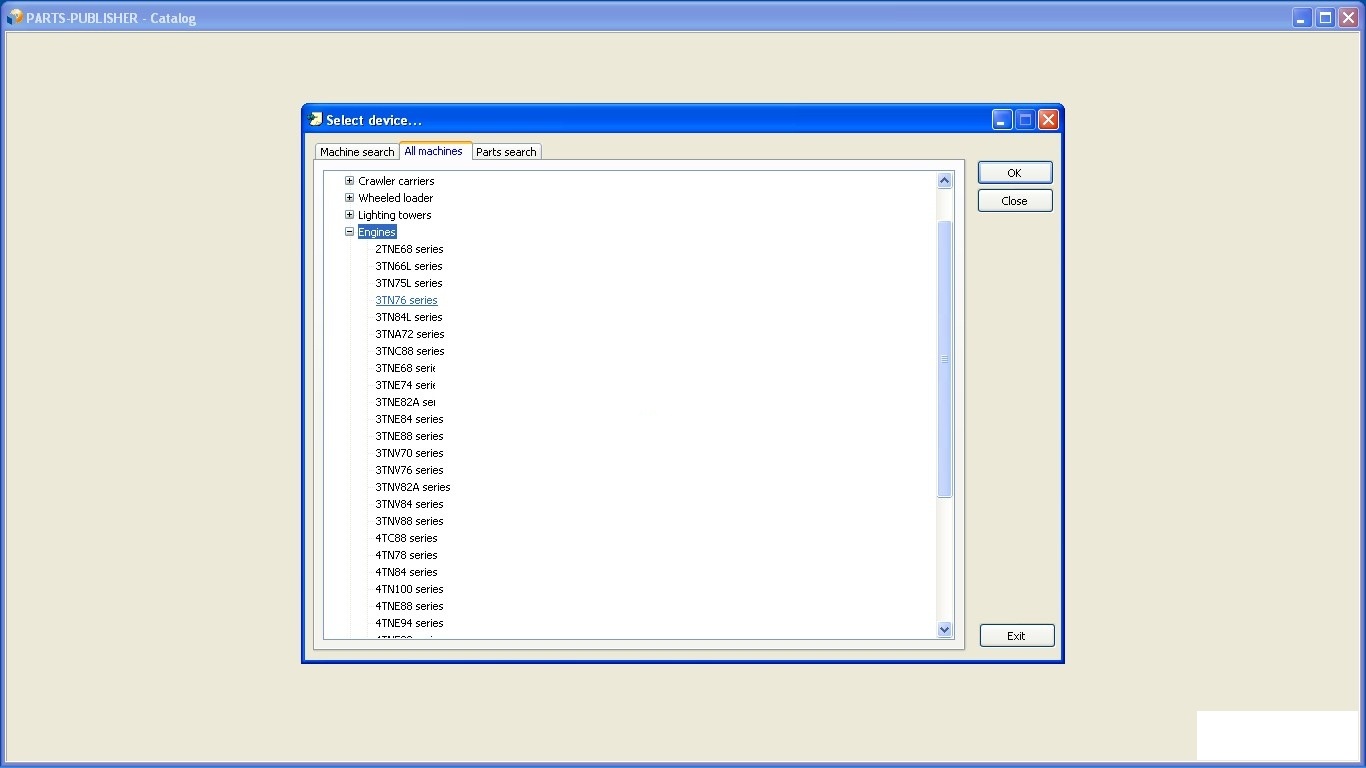Select the All machines tab
Image resolution: width=1366 pixels, height=768 pixels.
(434, 151)
